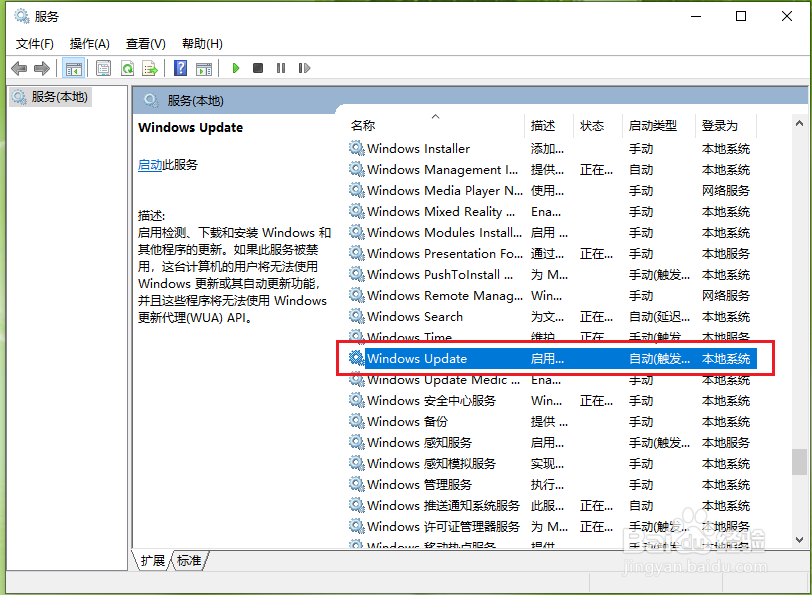The image size is (812, 595).
Task: Click gear icon of Windows 备份 row
Action: (356, 421)
